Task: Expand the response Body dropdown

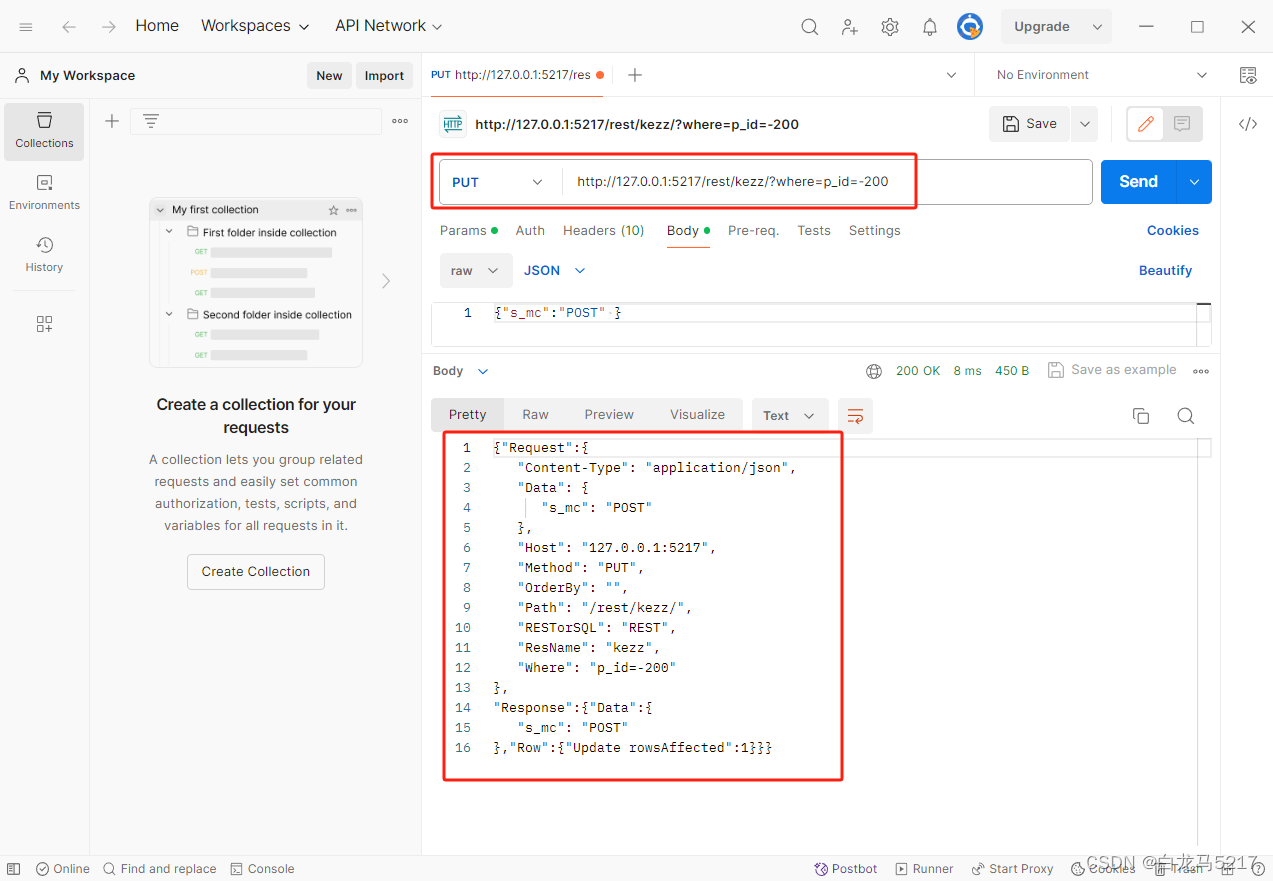Action: 461,371
